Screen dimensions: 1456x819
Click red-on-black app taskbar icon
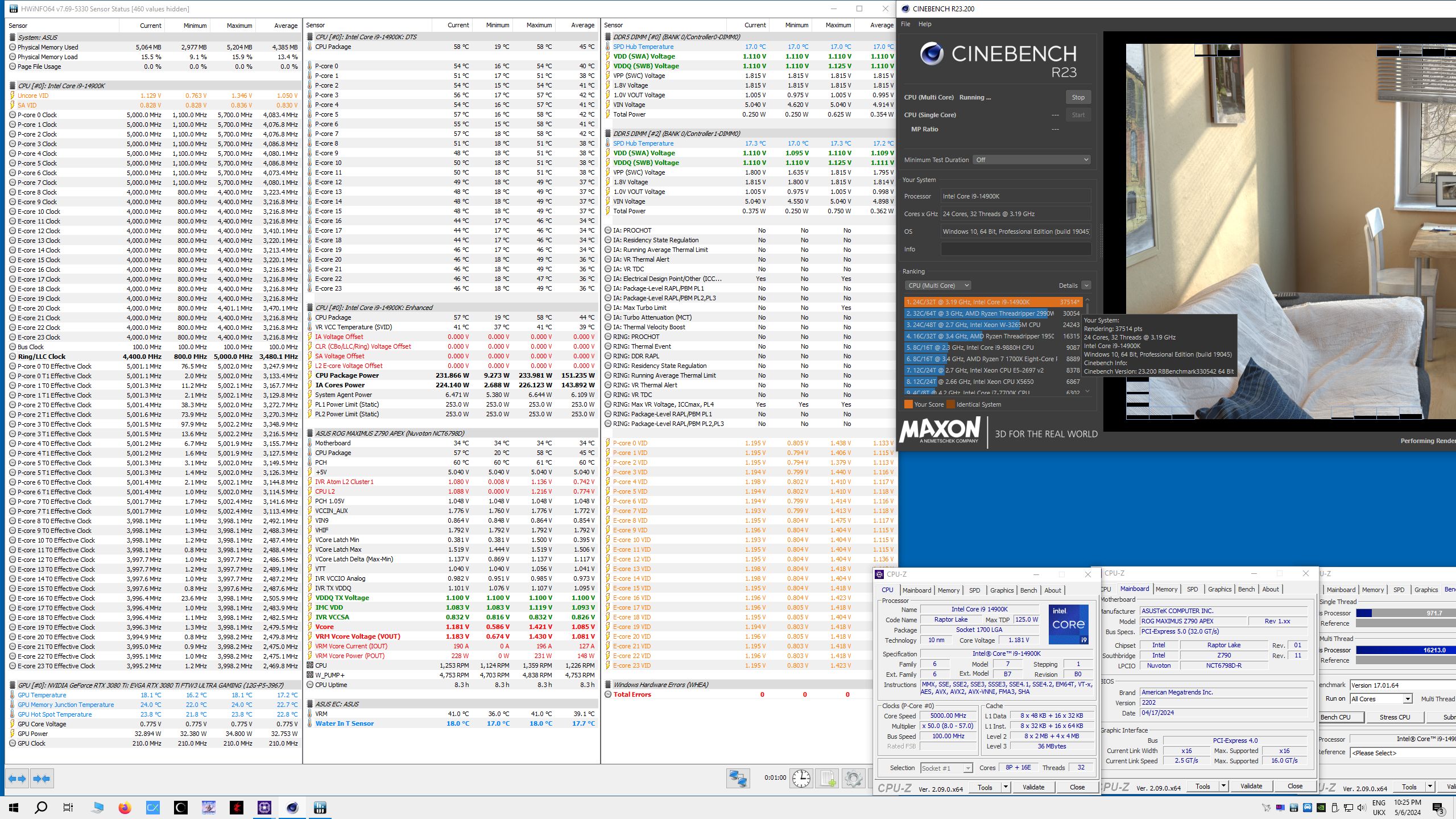(x=237, y=808)
